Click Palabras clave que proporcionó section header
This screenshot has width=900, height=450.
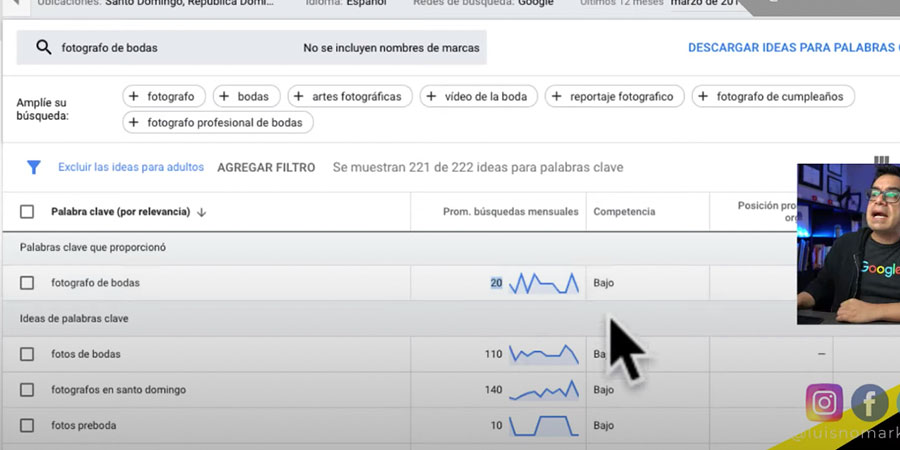pos(92,247)
